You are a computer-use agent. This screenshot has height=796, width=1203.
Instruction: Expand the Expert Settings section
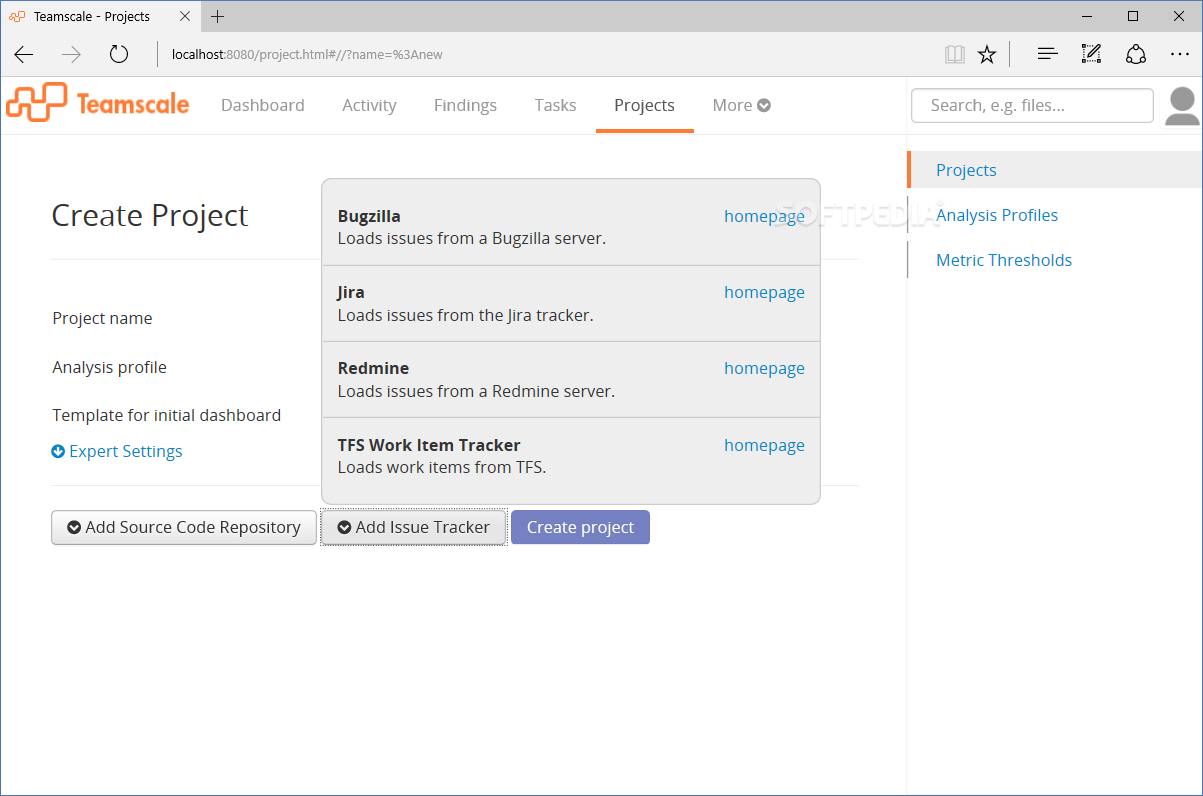click(117, 451)
